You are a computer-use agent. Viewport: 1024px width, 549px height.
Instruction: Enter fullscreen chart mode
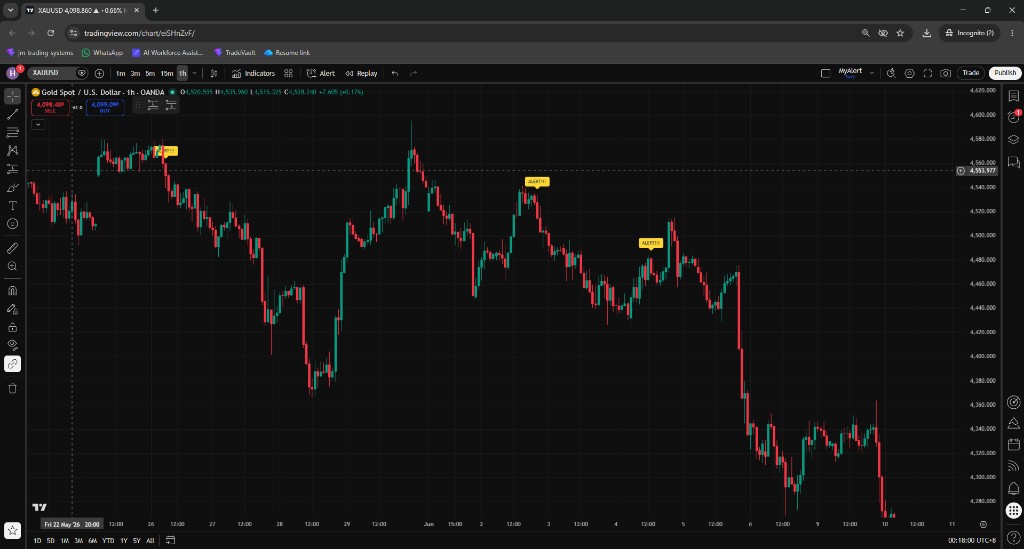click(927, 73)
